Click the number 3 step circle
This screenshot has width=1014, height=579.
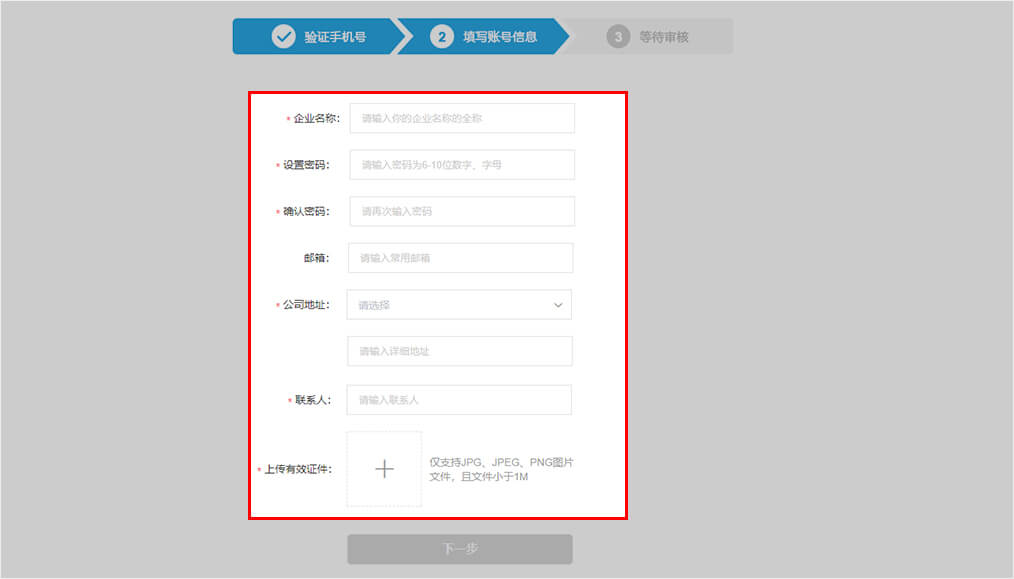click(x=618, y=37)
